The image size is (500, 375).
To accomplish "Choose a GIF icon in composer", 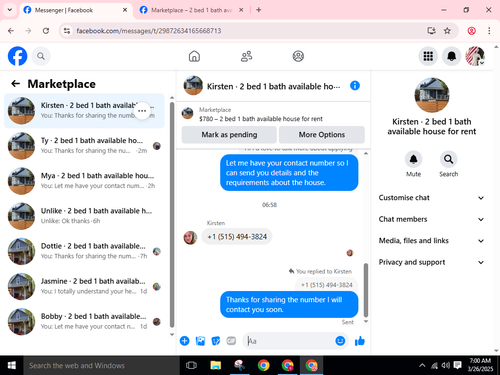I will click(x=231, y=341).
